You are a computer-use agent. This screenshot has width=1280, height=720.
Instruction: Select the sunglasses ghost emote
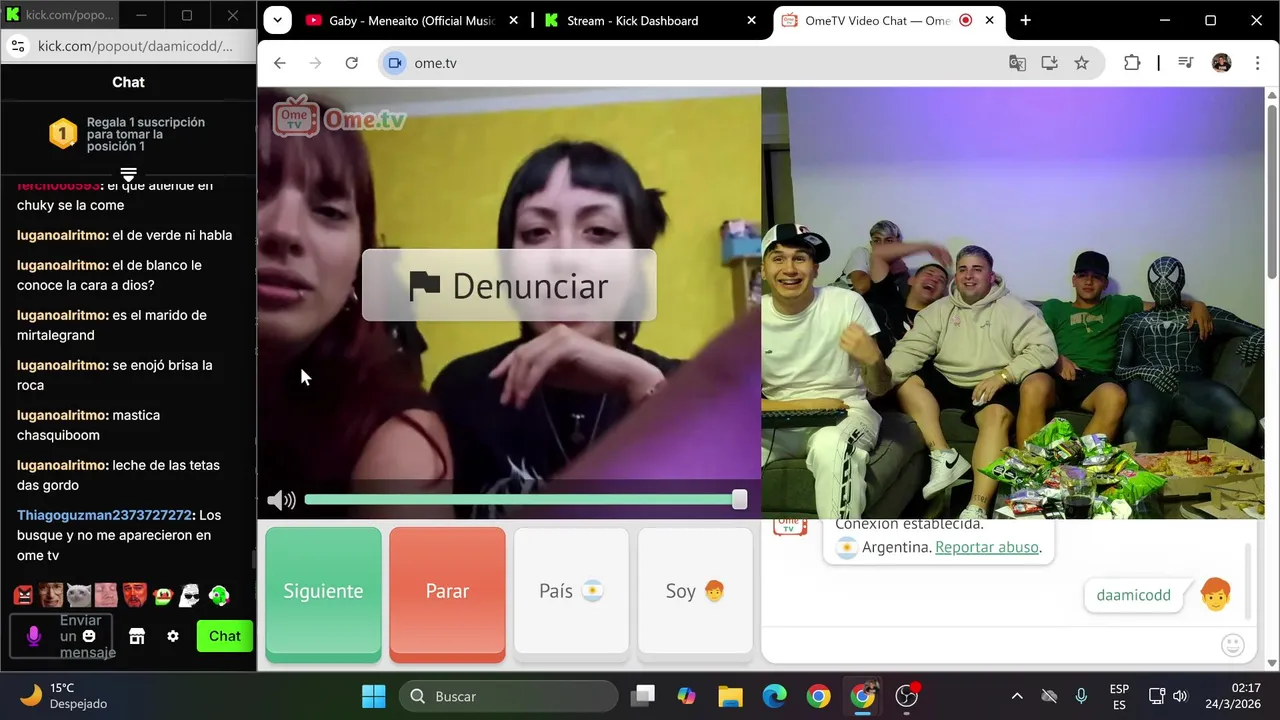(x=189, y=596)
